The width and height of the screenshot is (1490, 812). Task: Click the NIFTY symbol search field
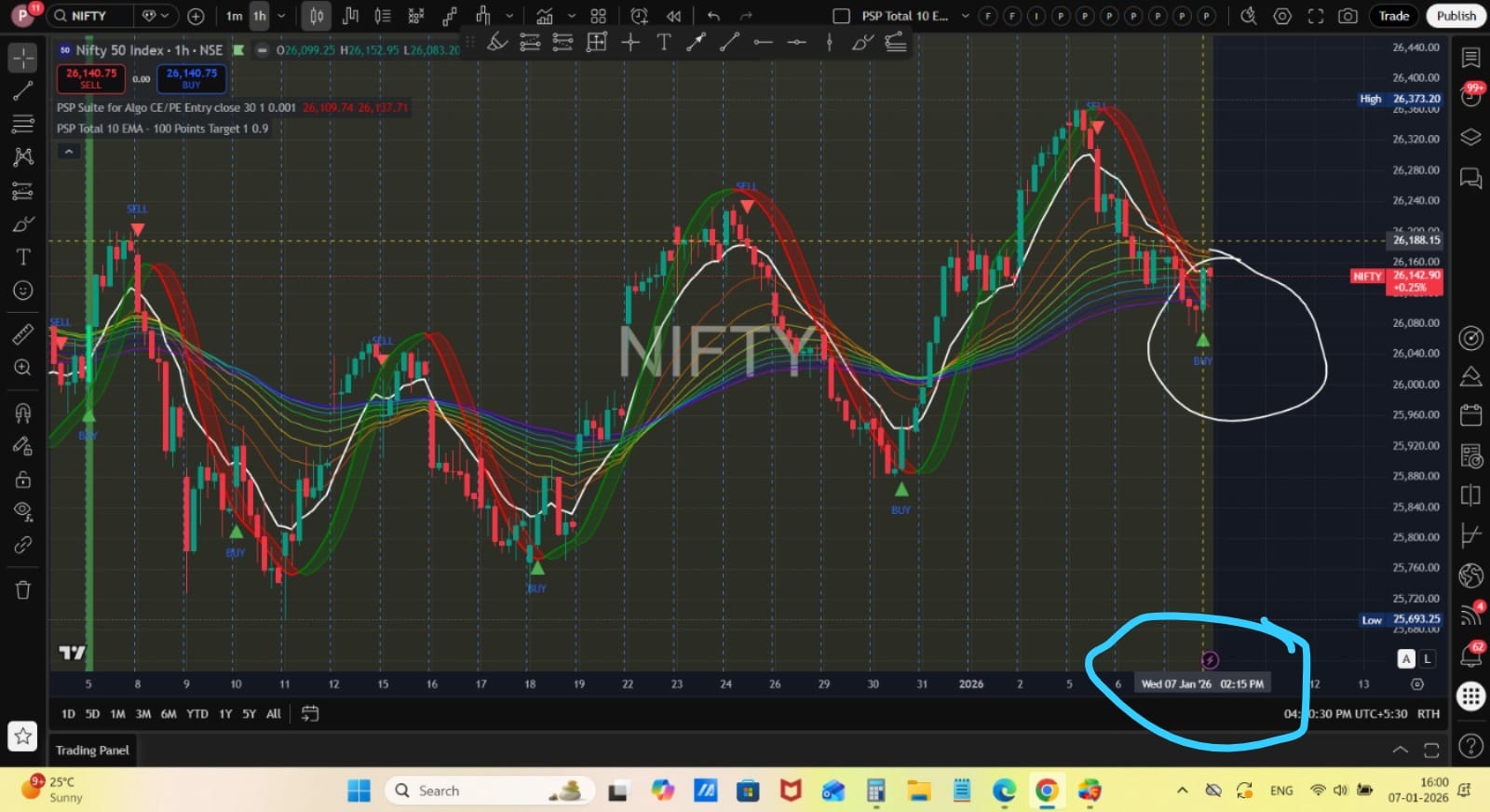[x=88, y=16]
